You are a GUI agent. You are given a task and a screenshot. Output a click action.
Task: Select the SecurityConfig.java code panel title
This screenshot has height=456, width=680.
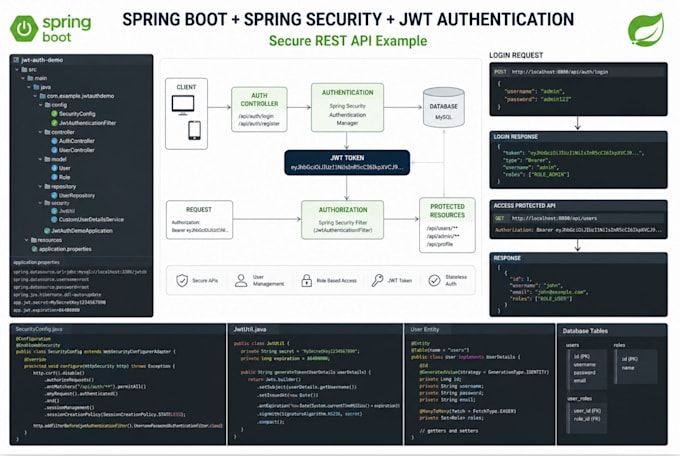tap(39, 329)
